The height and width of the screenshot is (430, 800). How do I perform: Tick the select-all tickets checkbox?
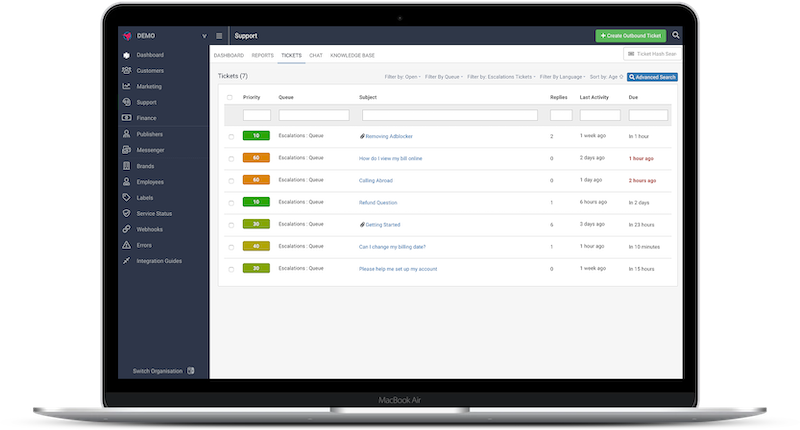click(x=229, y=97)
